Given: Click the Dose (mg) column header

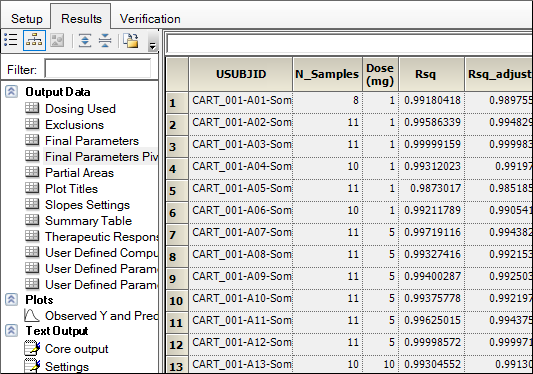Looking at the screenshot, I should click(380, 74).
